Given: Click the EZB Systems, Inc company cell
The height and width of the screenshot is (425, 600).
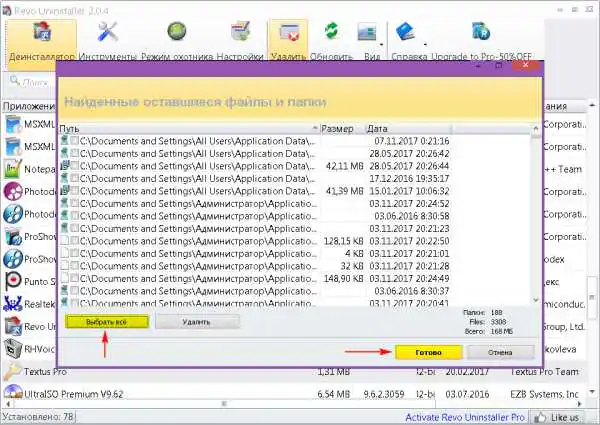Looking at the screenshot, I should click(544, 394).
